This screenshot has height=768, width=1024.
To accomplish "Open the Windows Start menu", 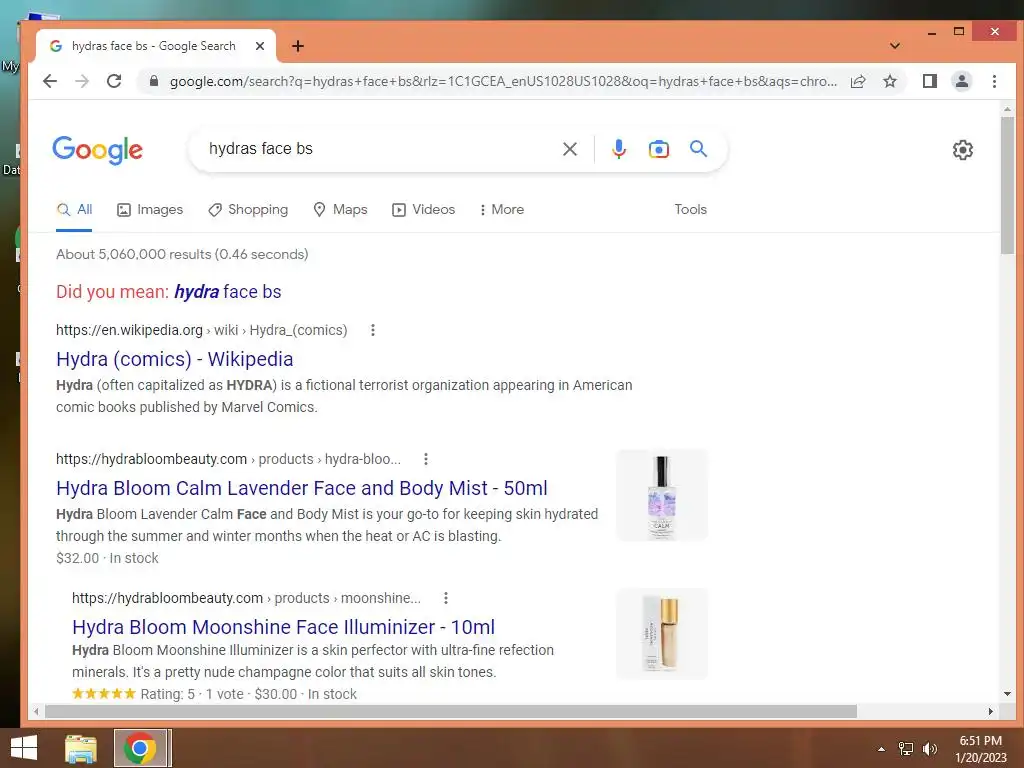I will [x=24, y=748].
